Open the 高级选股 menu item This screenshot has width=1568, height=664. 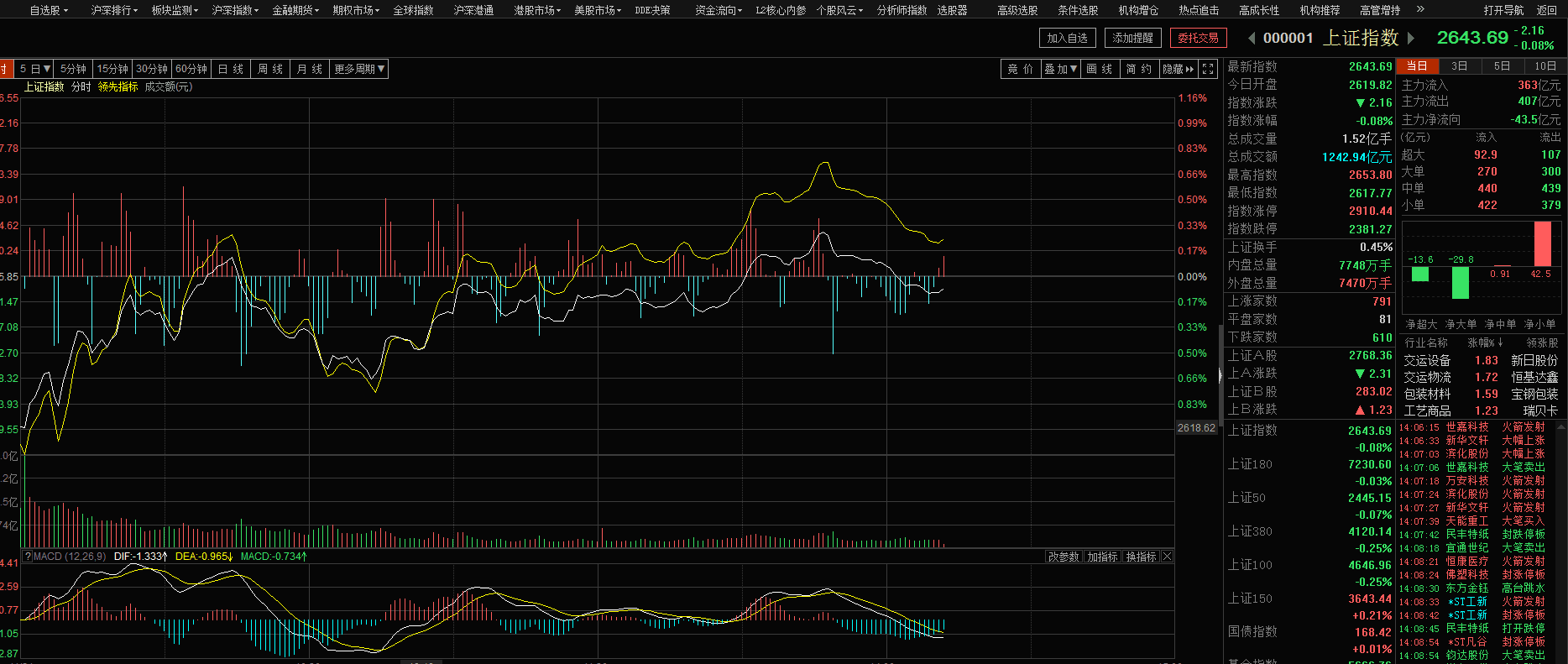pyautogui.click(x=1017, y=10)
